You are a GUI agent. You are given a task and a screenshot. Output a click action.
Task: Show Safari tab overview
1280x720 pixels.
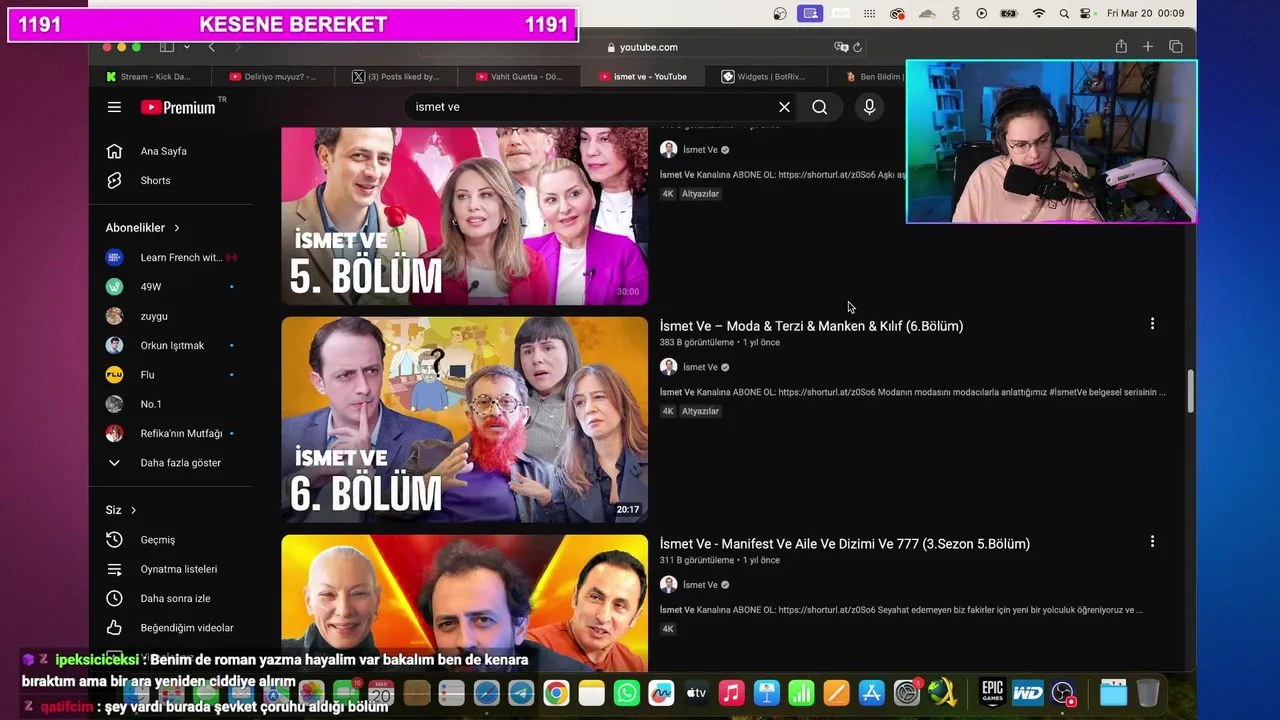(x=1176, y=47)
